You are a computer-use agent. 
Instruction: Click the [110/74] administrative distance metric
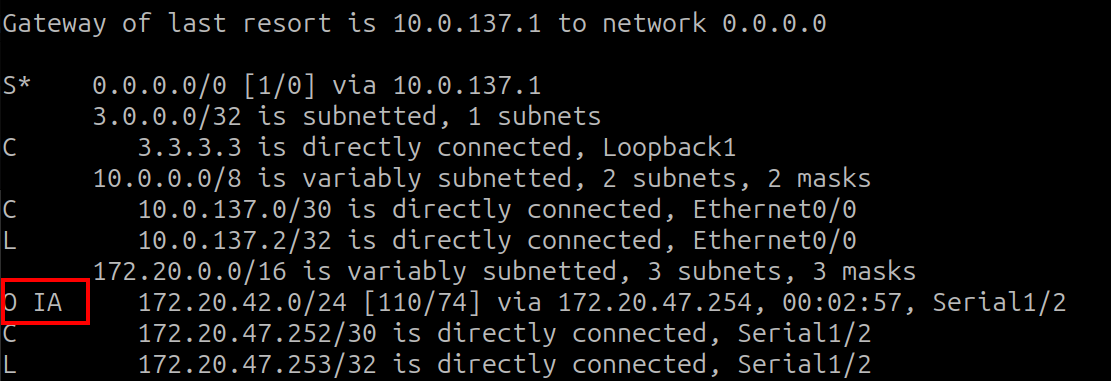pos(422,303)
